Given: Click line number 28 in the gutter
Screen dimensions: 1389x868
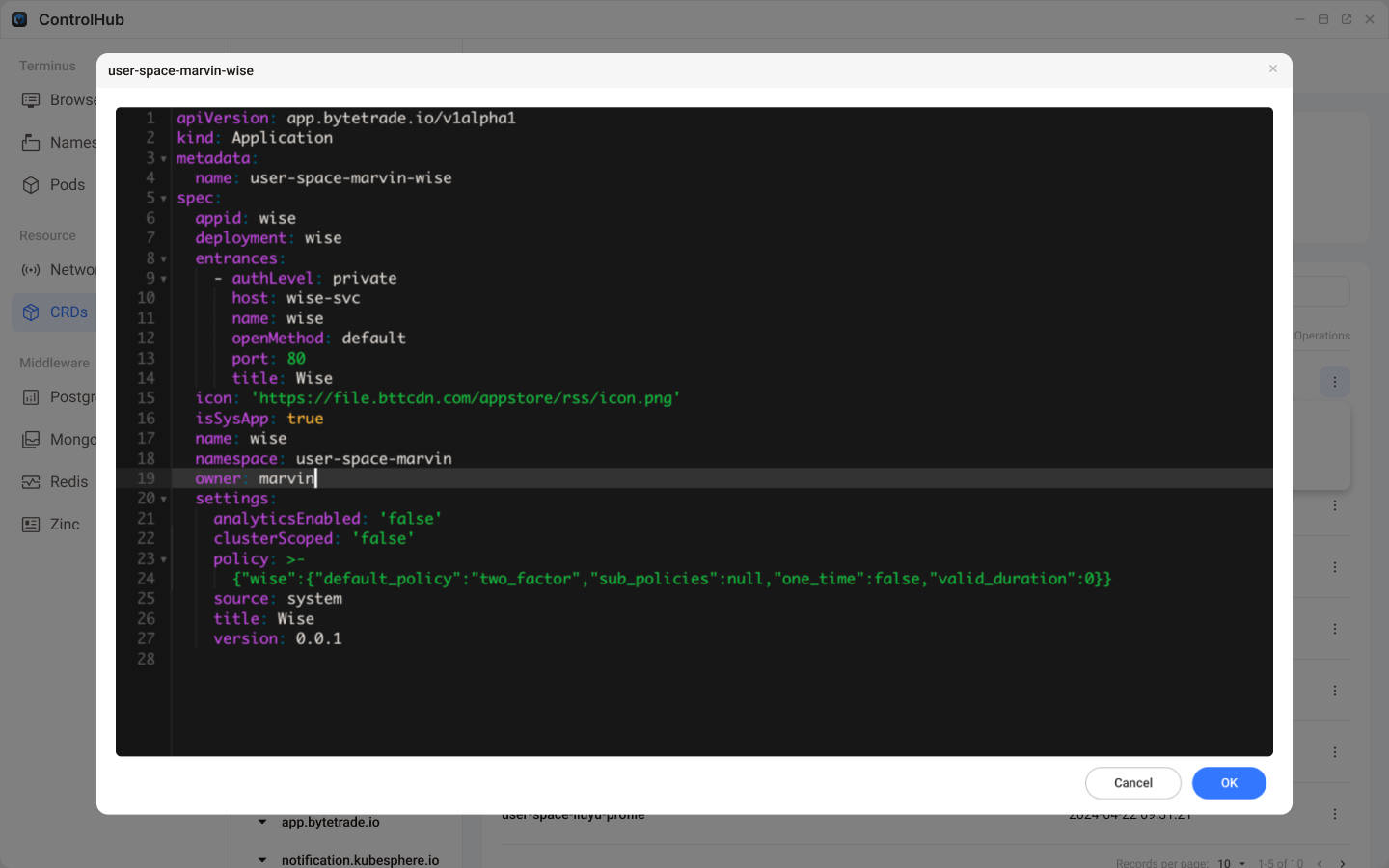Looking at the screenshot, I should click(146, 659).
